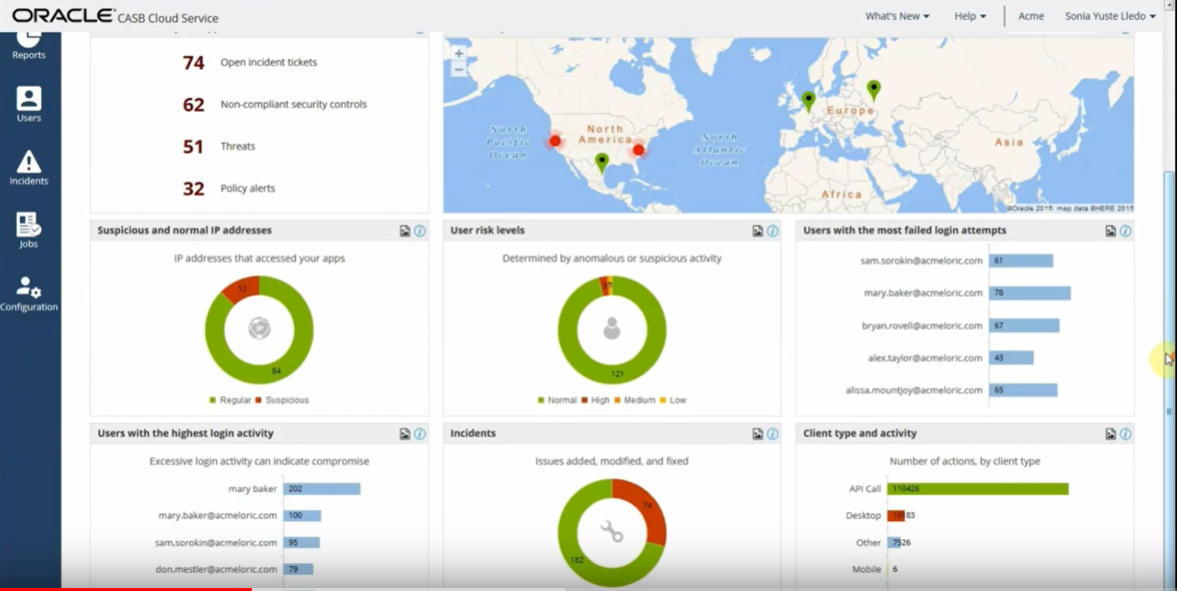The height and width of the screenshot is (591, 1177).
Task: Click the red Incidents donut segment showing 74
Action: 648,507
